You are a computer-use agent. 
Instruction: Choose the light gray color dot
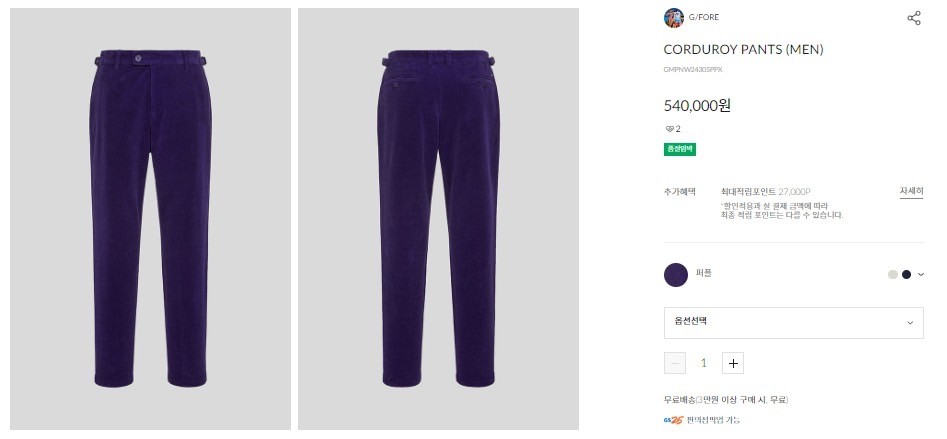[x=893, y=274]
